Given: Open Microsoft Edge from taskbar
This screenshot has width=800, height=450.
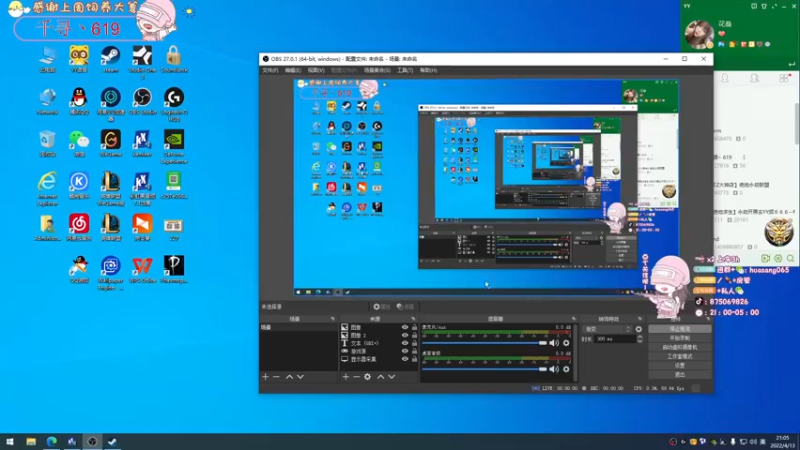Looking at the screenshot, I should [x=52, y=442].
